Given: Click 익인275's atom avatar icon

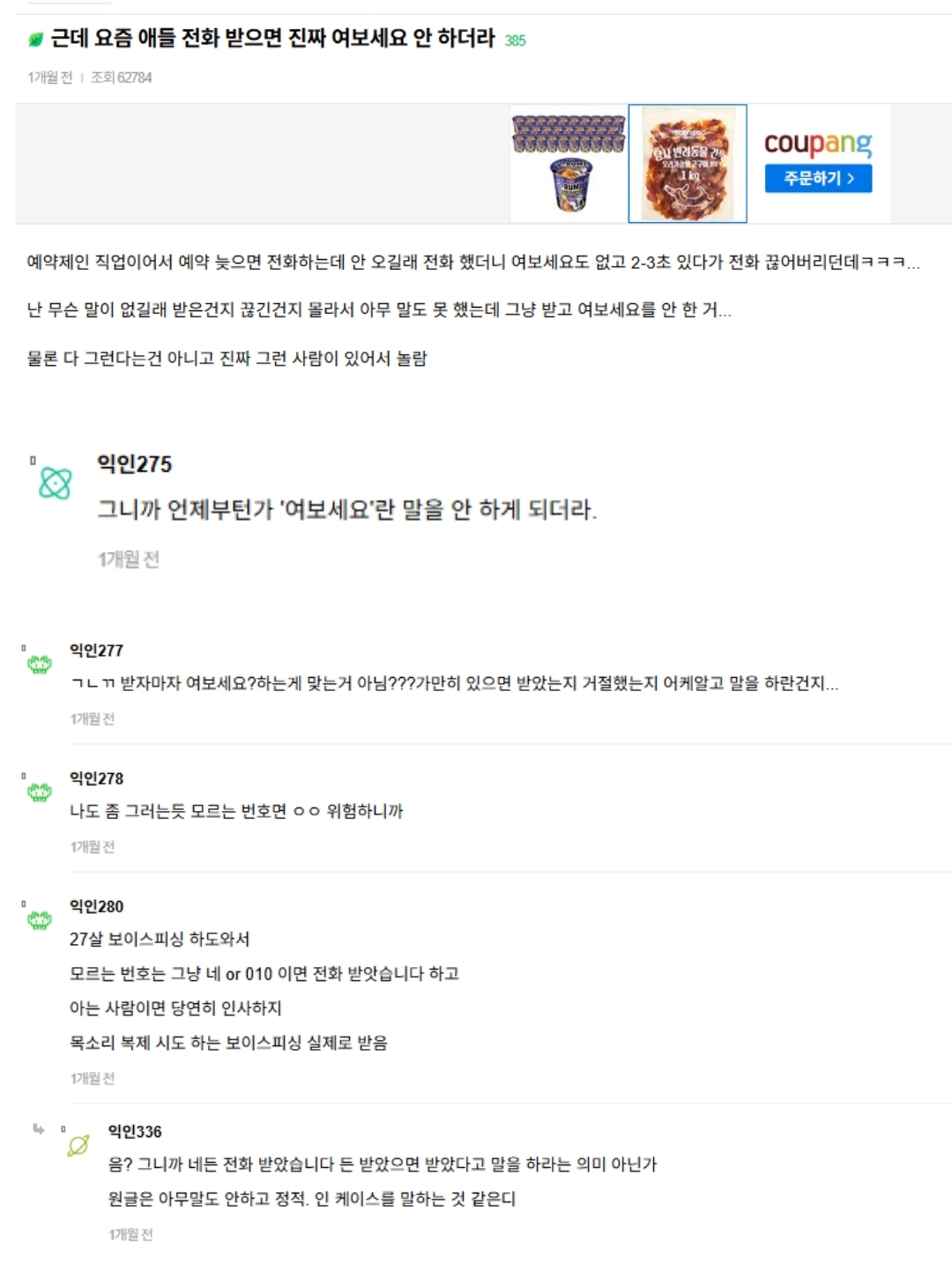Looking at the screenshot, I should click(55, 483).
